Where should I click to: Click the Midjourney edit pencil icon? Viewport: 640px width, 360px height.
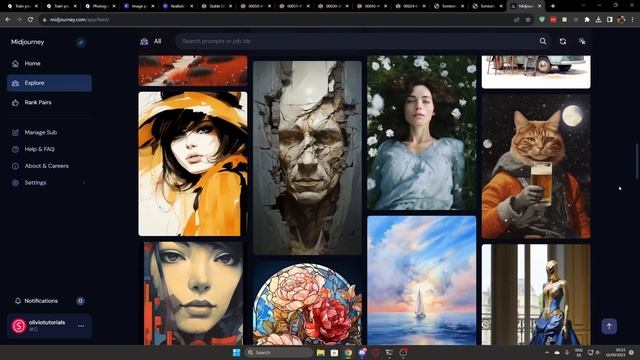pyautogui.click(x=81, y=42)
